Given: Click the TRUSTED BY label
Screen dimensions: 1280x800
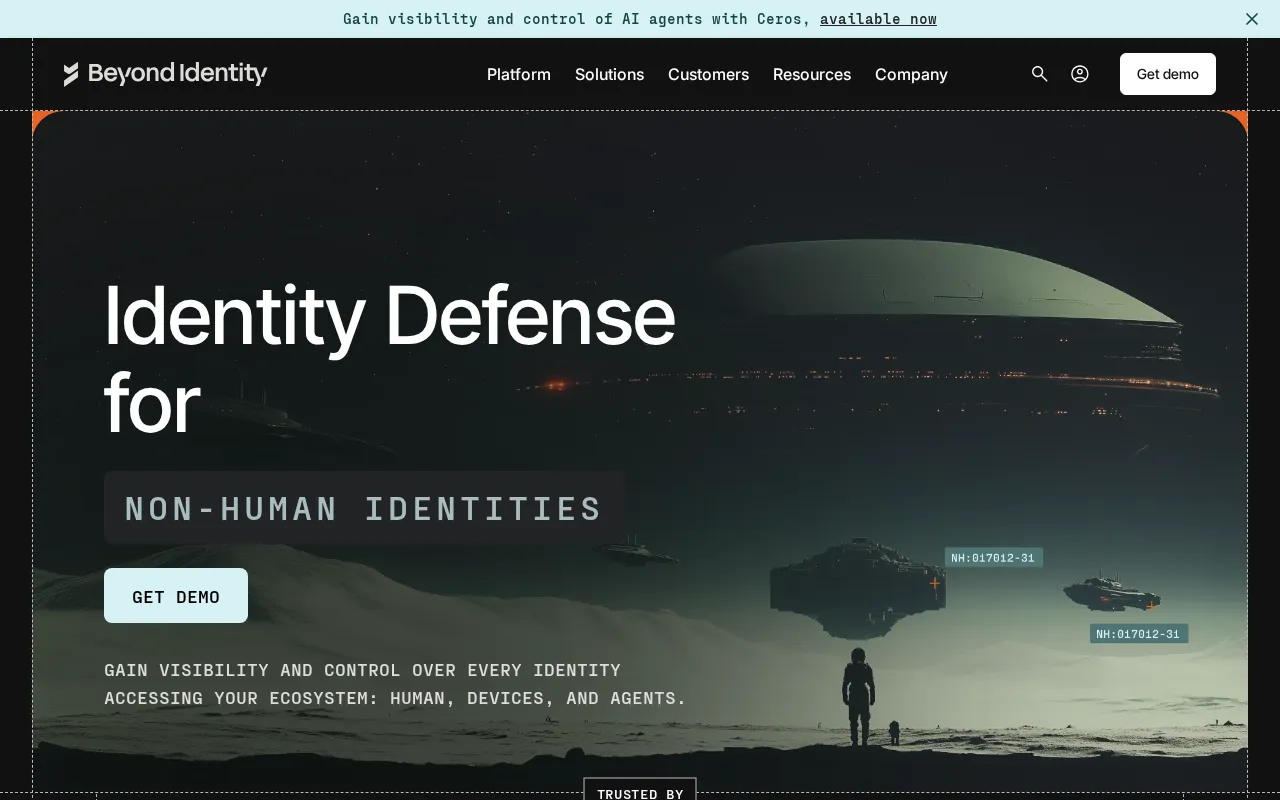Looking at the screenshot, I should (x=640, y=793).
